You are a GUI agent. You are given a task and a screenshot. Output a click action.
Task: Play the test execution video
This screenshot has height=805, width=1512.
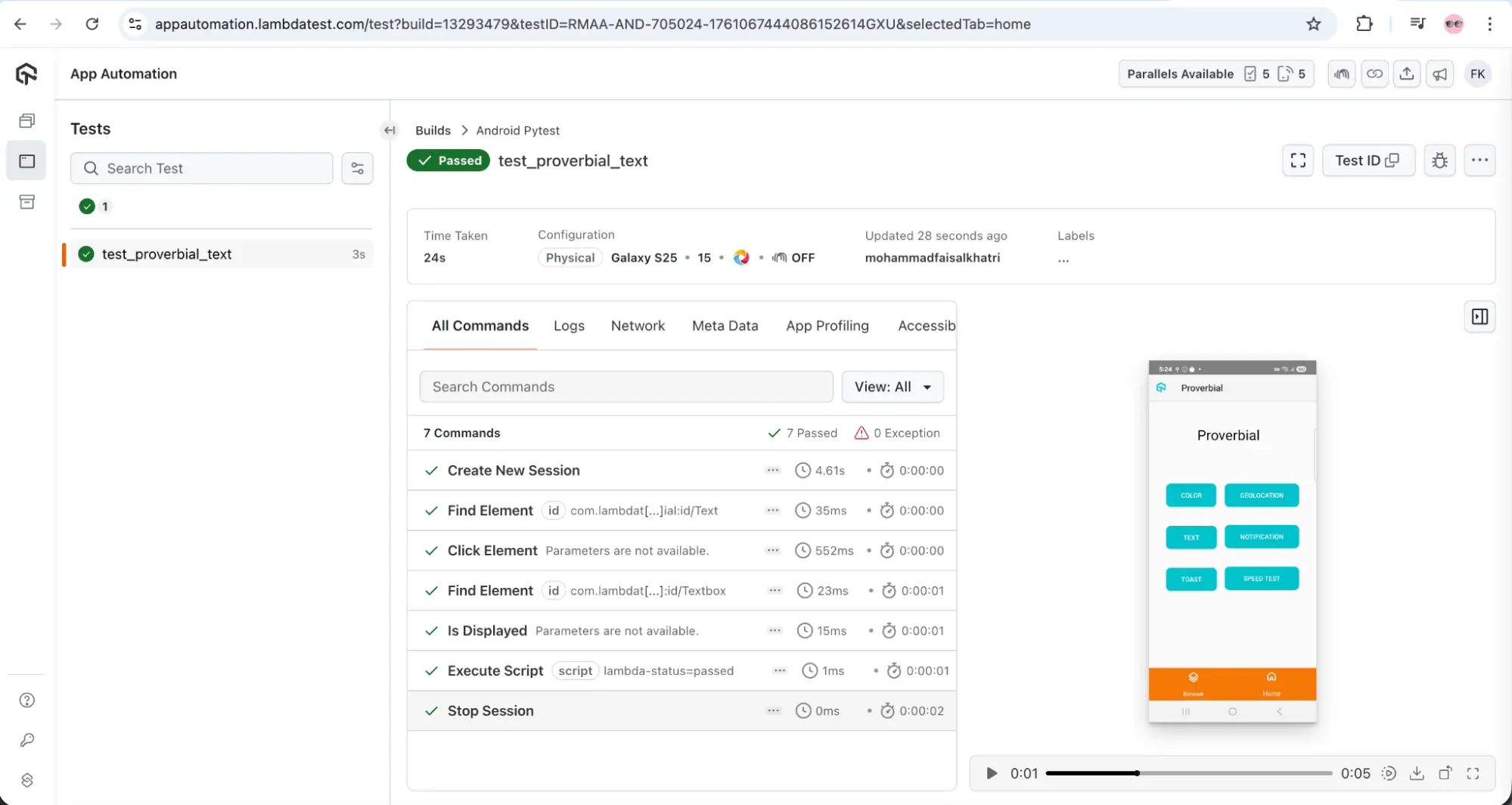pyautogui.click(x=991, y=773)
